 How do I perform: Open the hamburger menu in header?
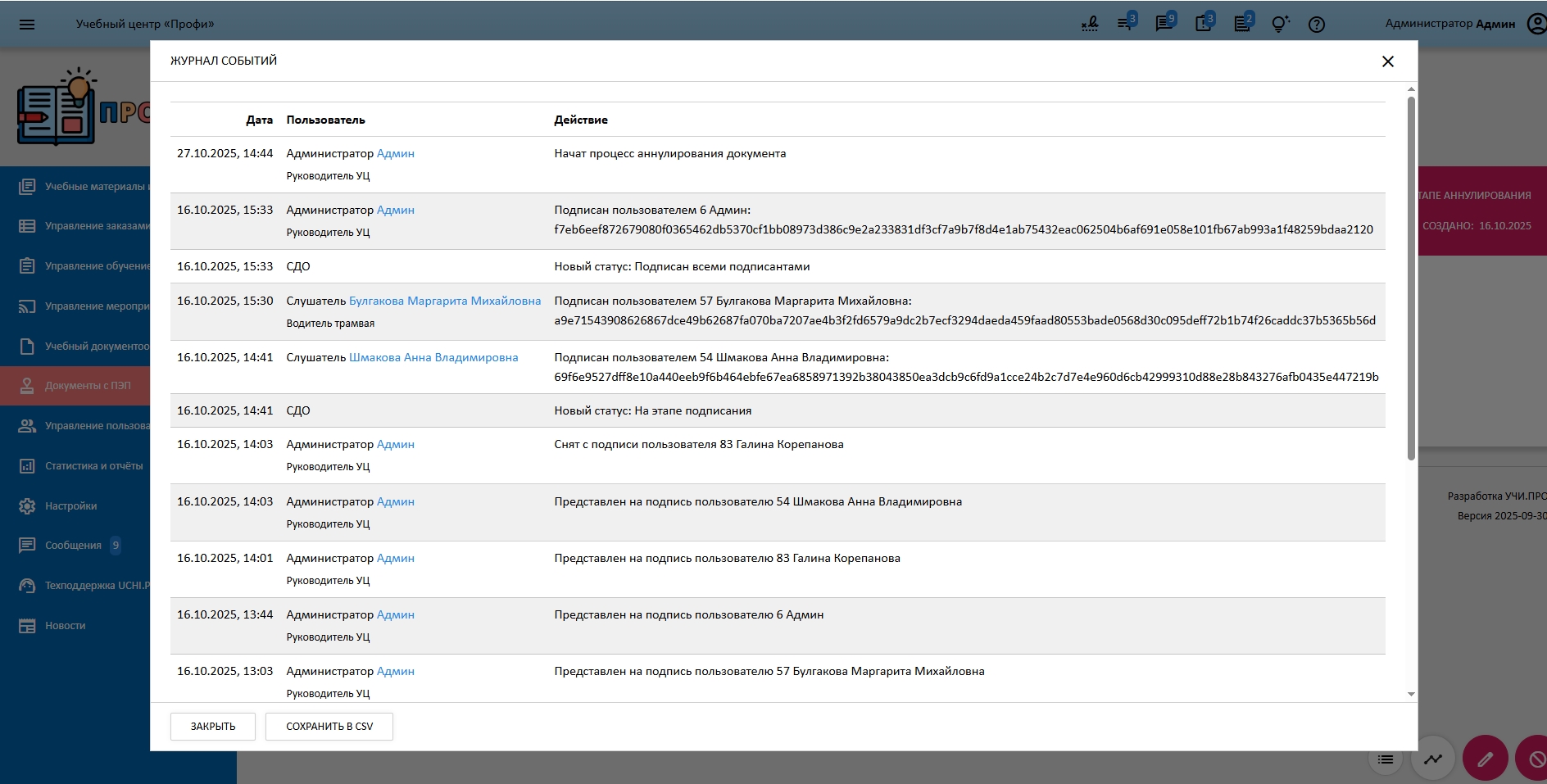pyautogui.click(x=27, y=25)
